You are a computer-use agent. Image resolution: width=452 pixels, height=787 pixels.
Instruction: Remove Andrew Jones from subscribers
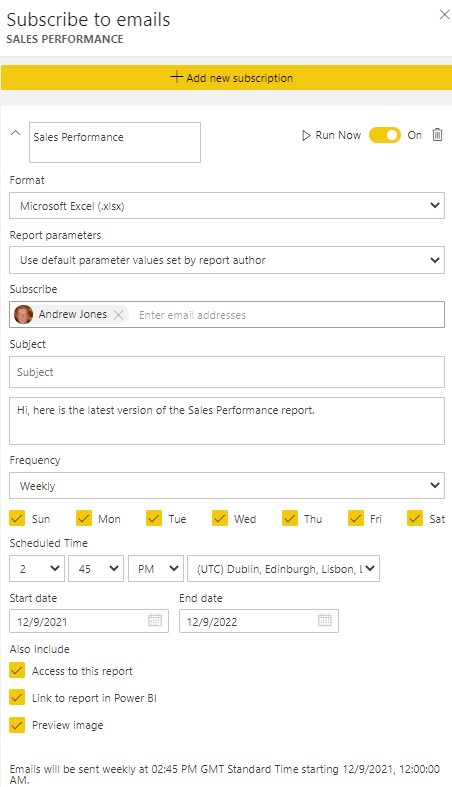[x=118, y=315]
